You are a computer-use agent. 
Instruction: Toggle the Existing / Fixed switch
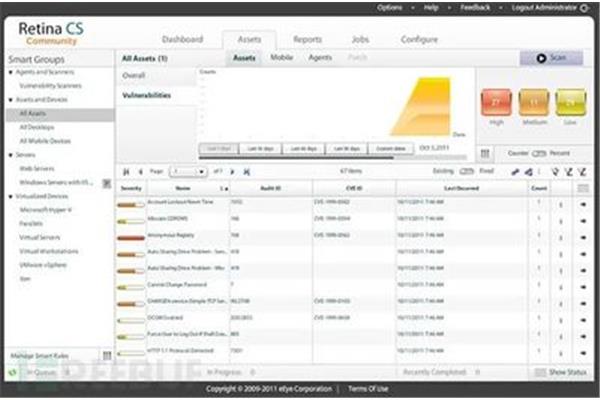point(466,171)
